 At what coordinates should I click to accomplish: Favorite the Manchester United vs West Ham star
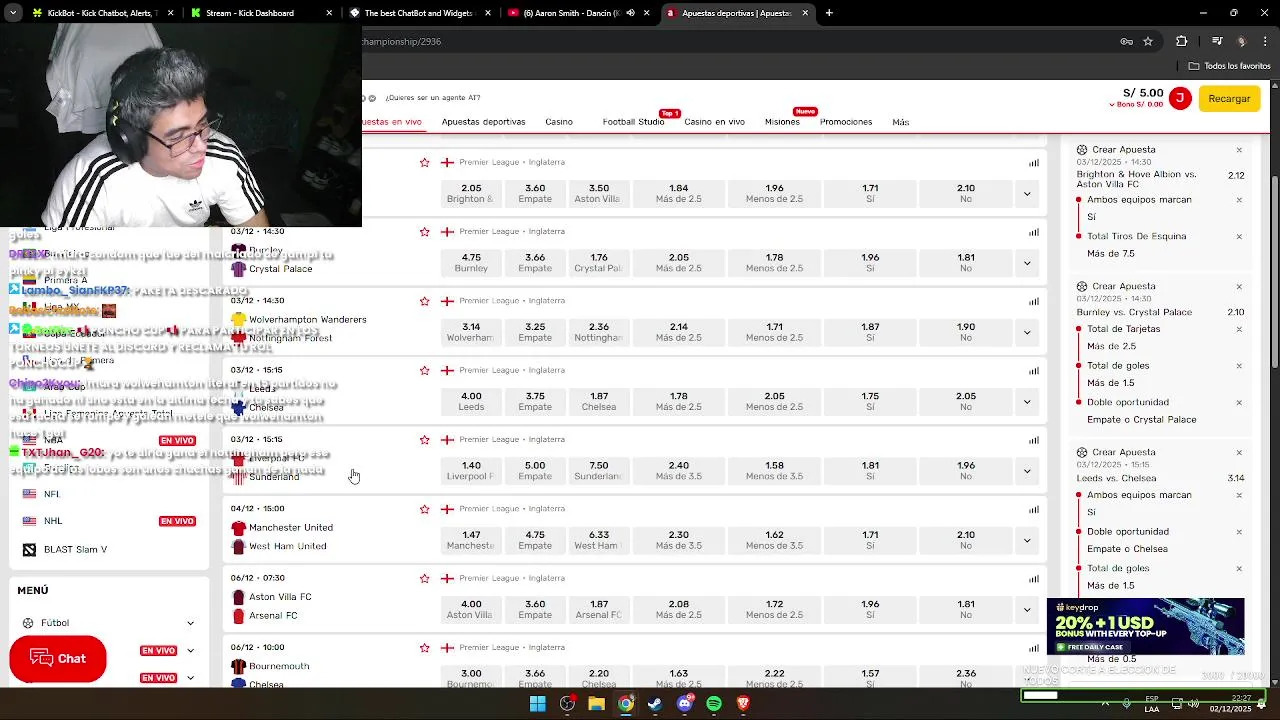(424, 509)
